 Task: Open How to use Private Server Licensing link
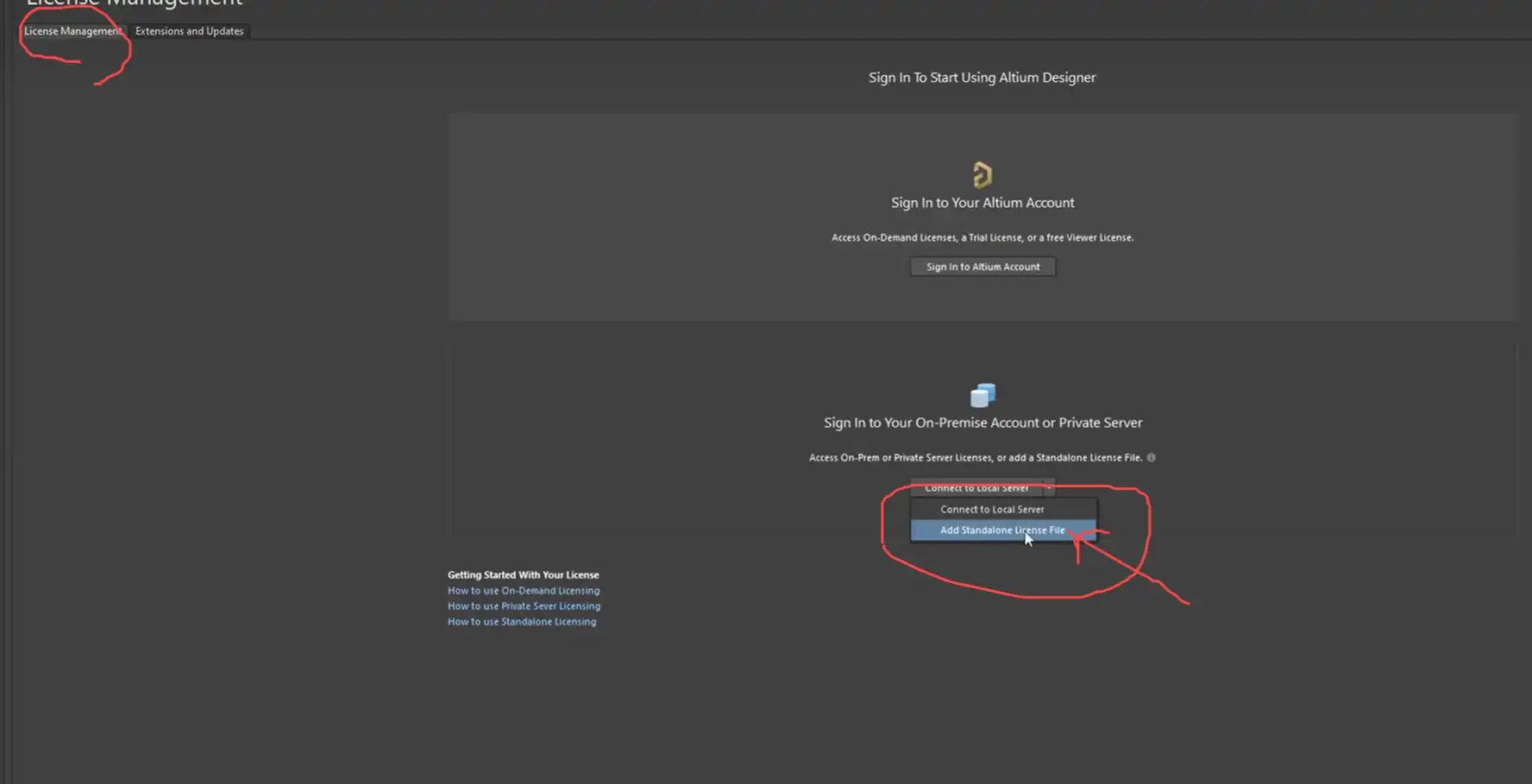tap(524, 606)
